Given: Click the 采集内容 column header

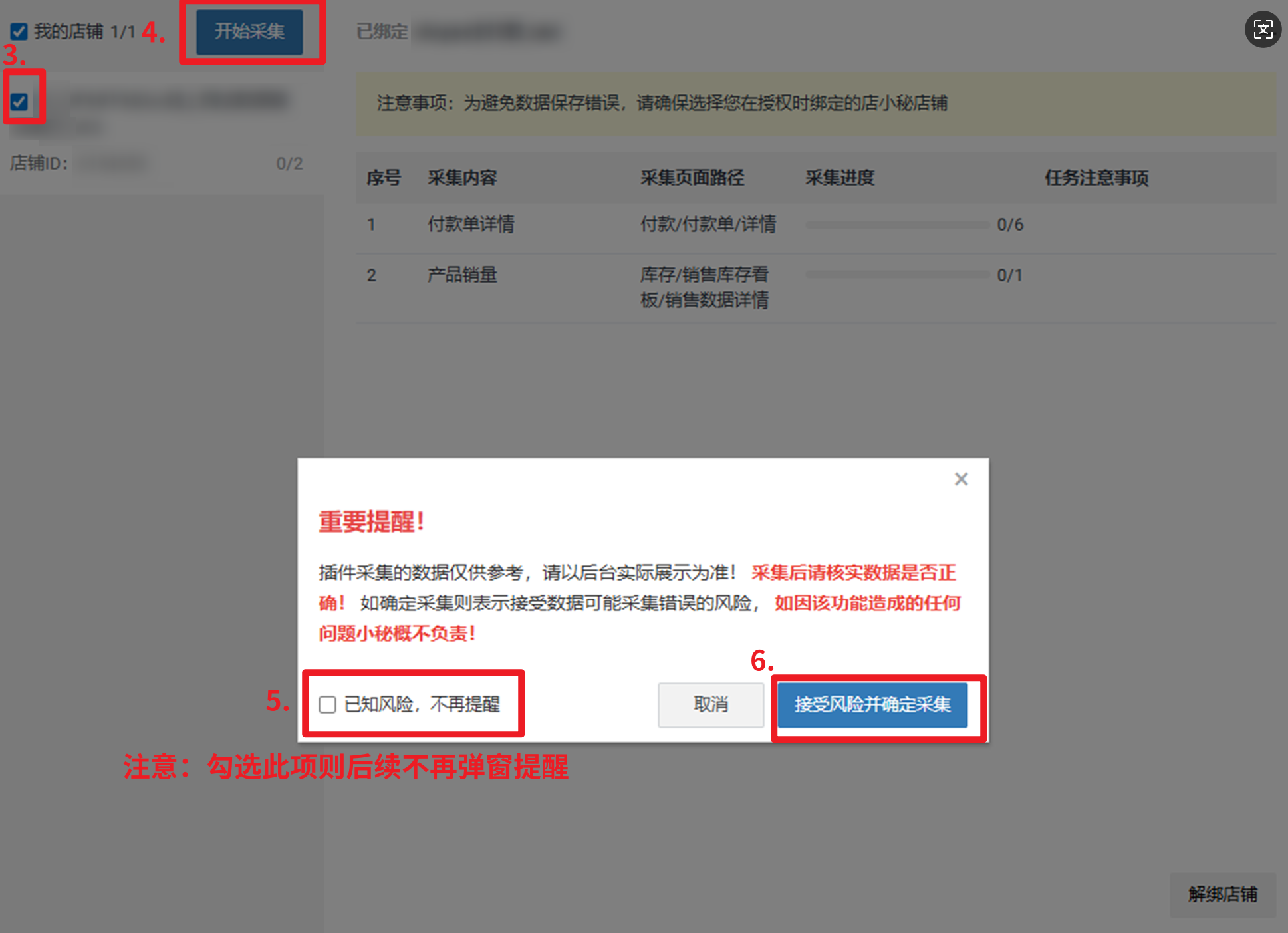Looking at the screenshot, I should pos(462,178).
